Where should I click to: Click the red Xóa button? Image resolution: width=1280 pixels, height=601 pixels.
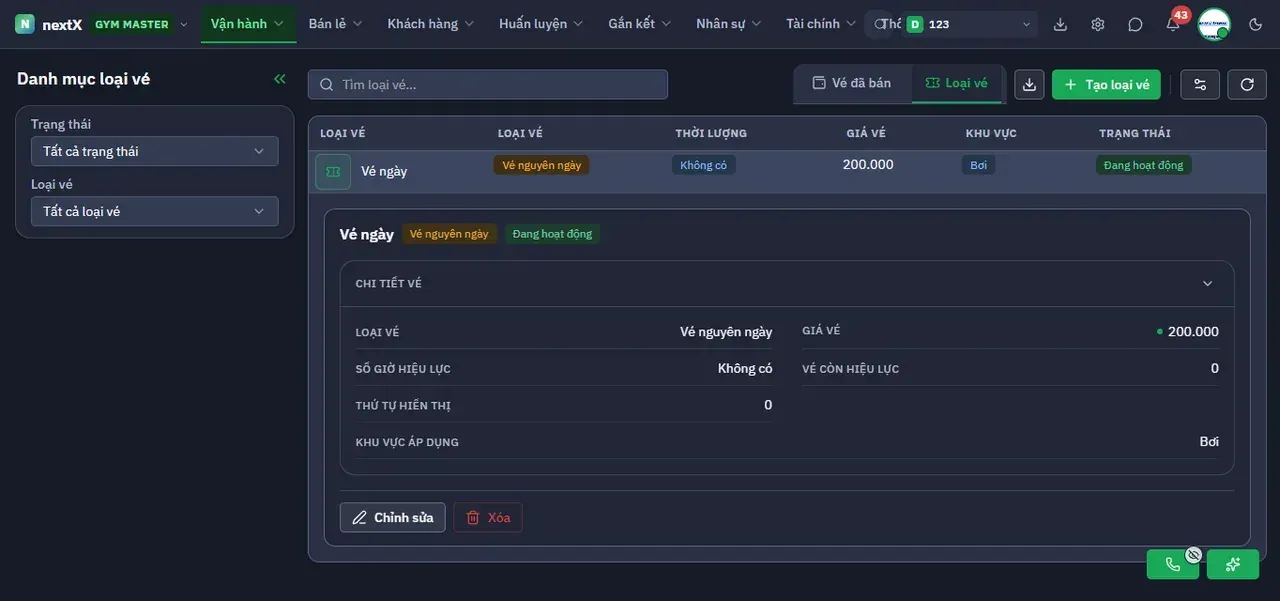488,517
